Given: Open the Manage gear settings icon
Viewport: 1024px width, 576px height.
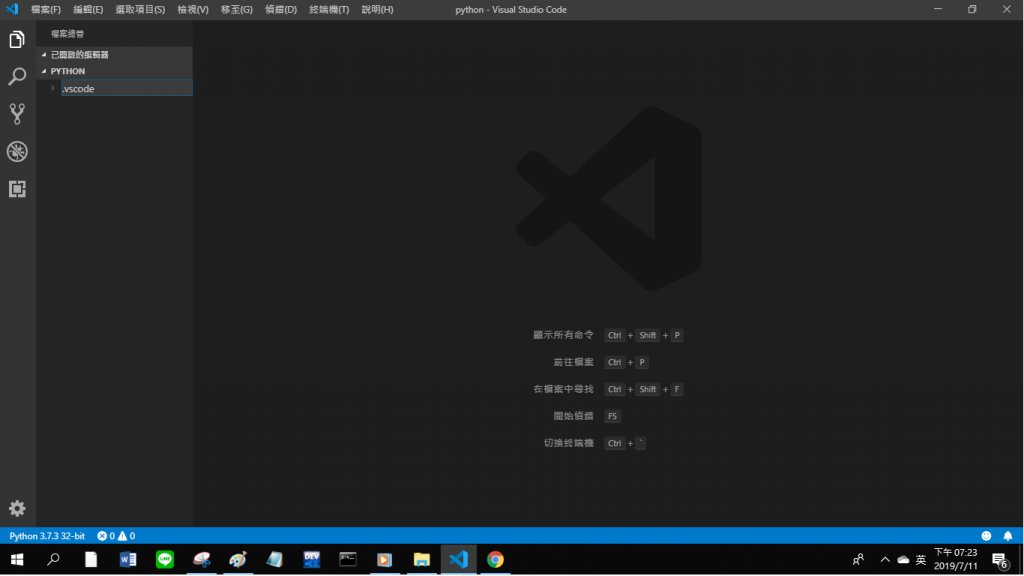Looking at the screenshot, I should 17,508.
